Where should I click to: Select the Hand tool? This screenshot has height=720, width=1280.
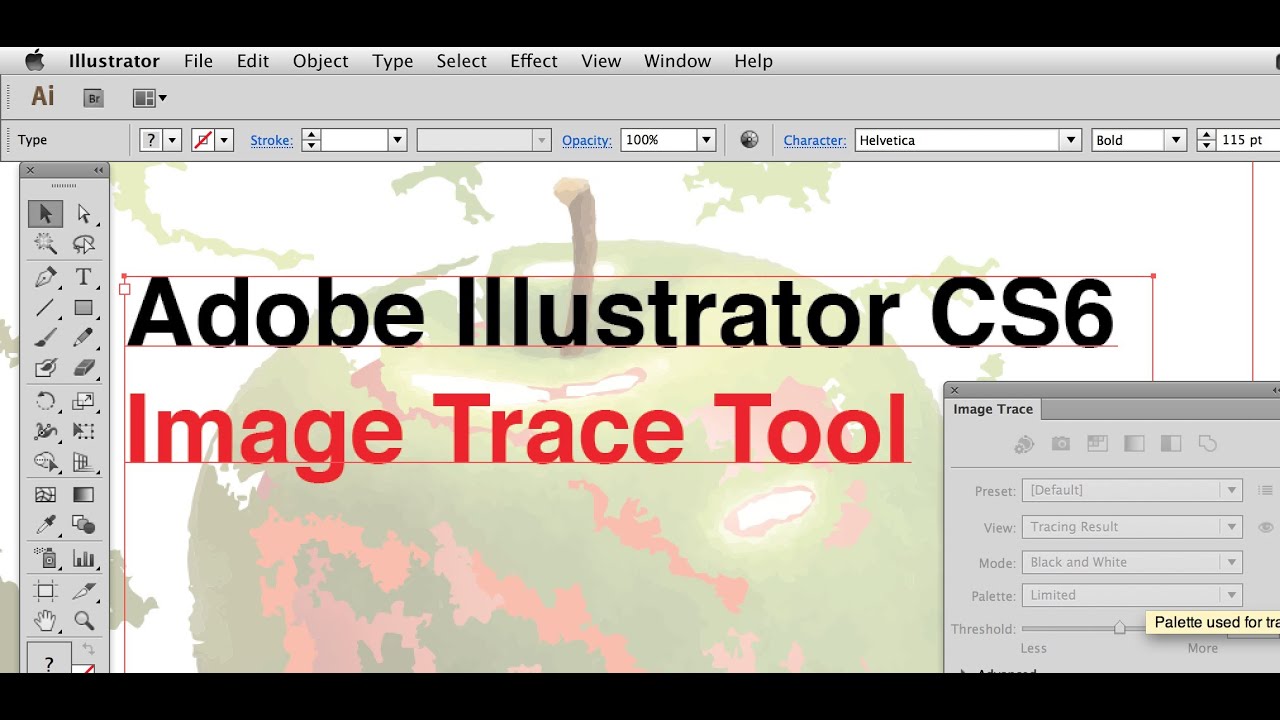(45, 621)
